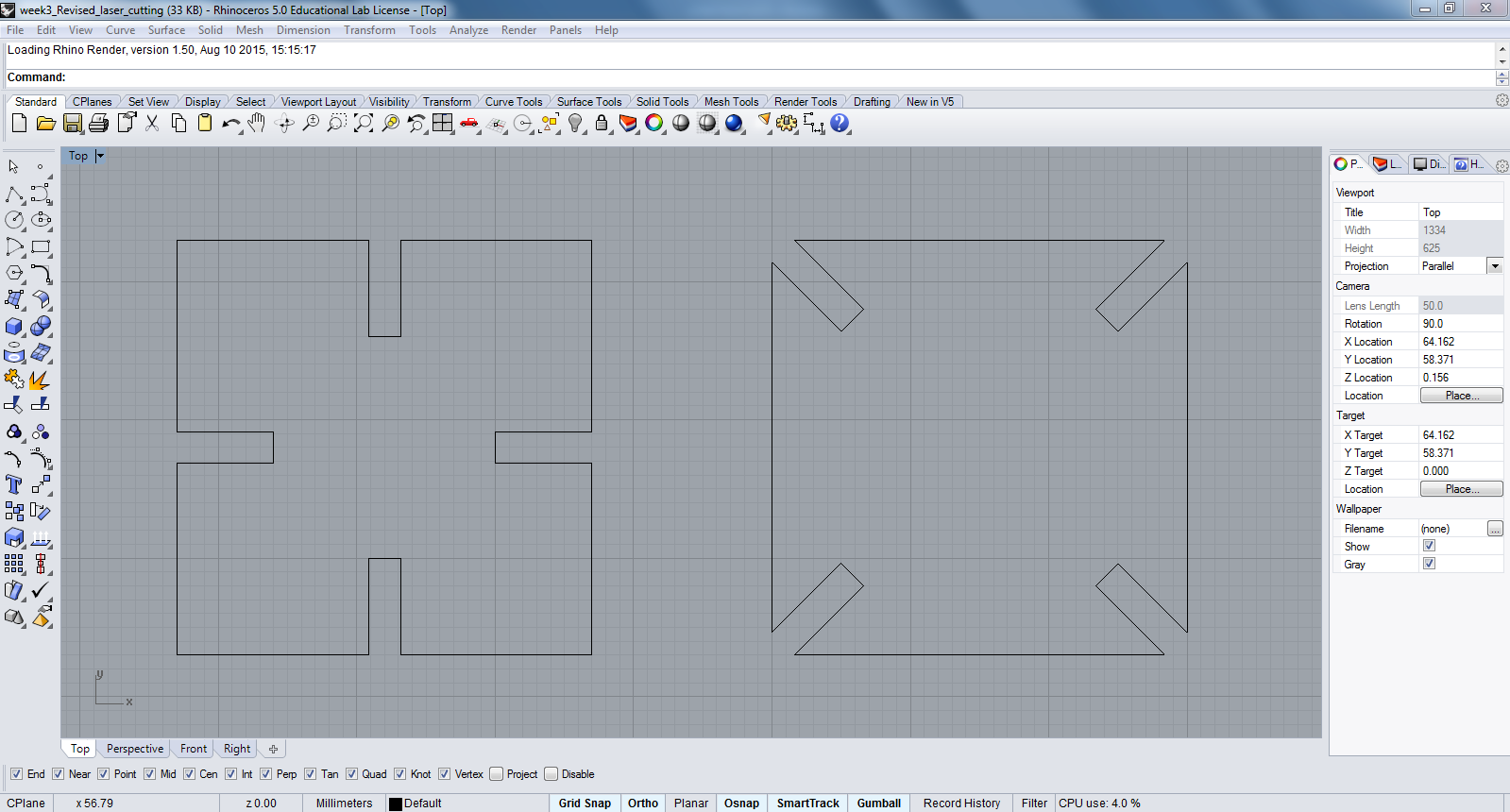
Task: Click the padlock Lock objects icon
Action: pos(602,123)
